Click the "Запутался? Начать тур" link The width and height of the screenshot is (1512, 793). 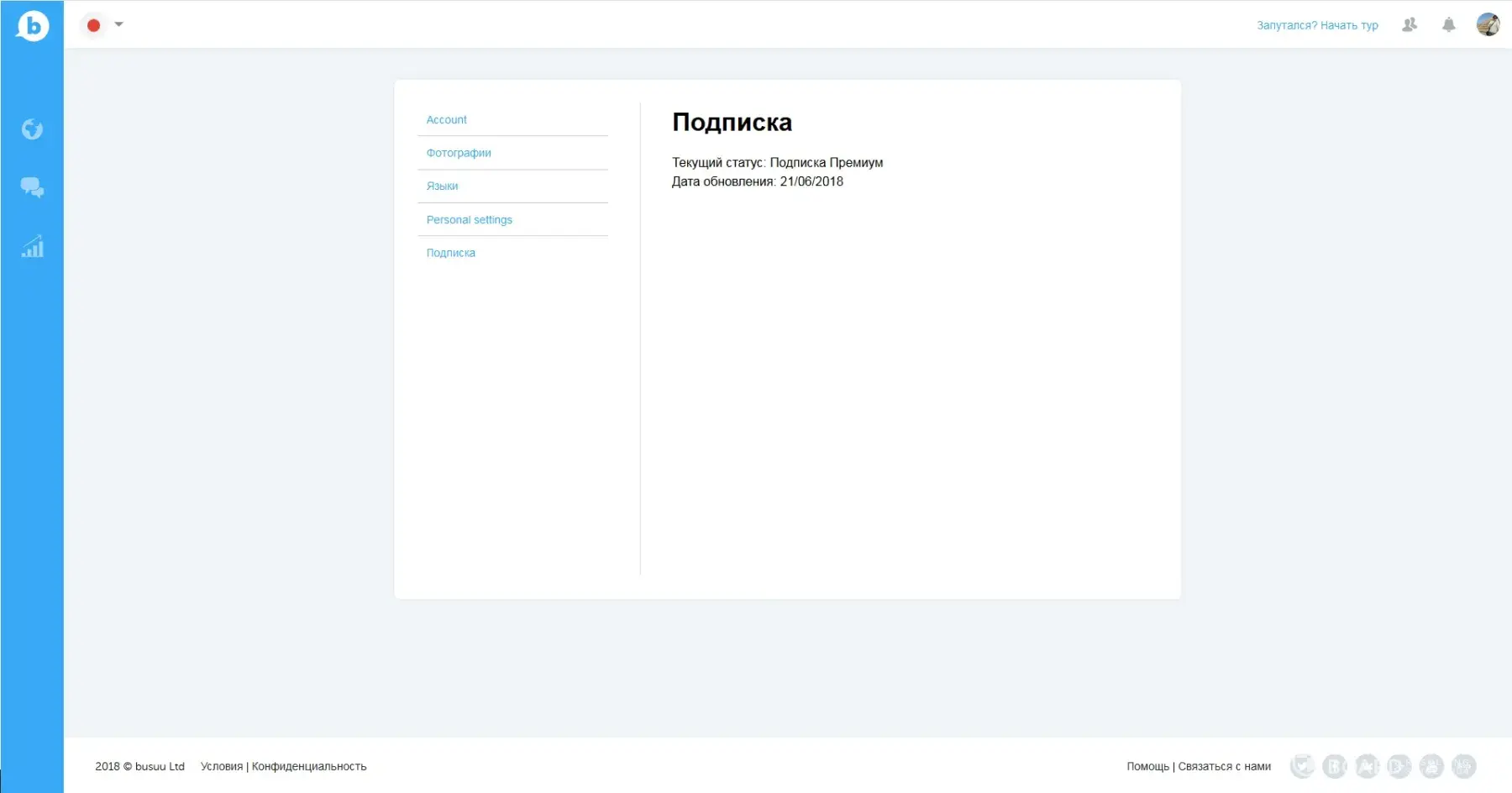coord(1317,25)
